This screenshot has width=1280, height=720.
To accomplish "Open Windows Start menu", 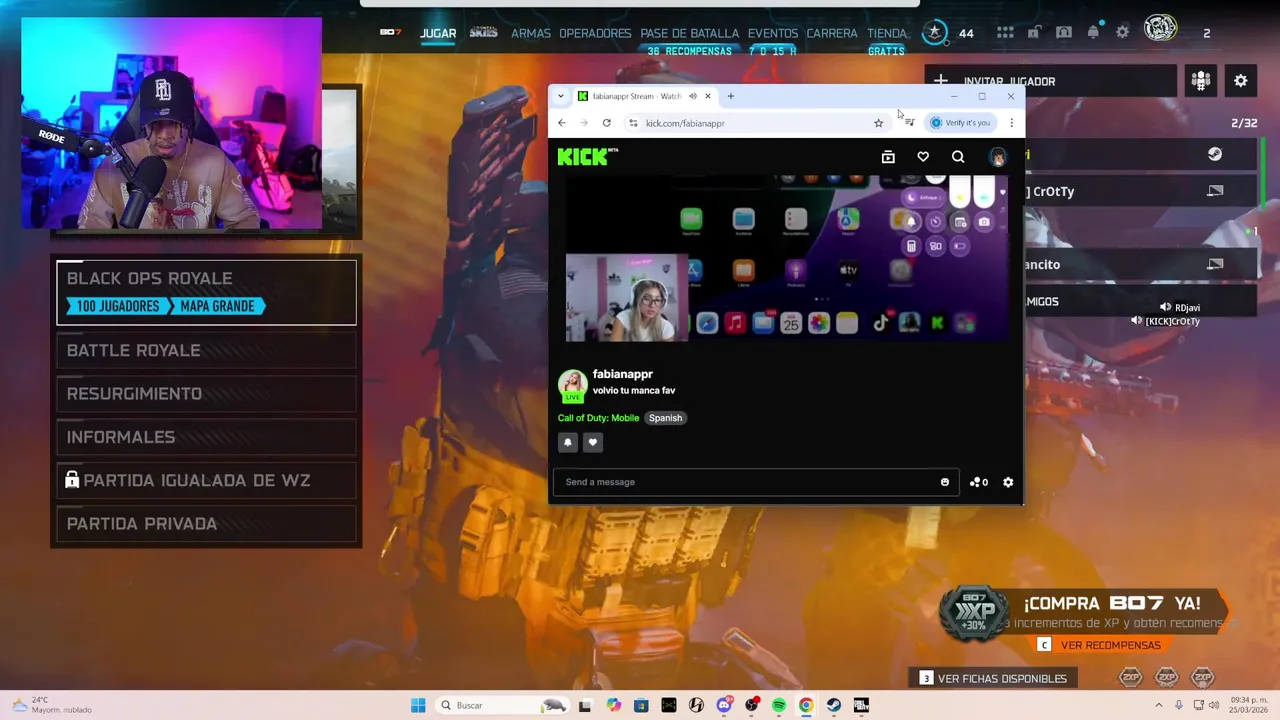I will pyautogui.click(x=418, y=705).
